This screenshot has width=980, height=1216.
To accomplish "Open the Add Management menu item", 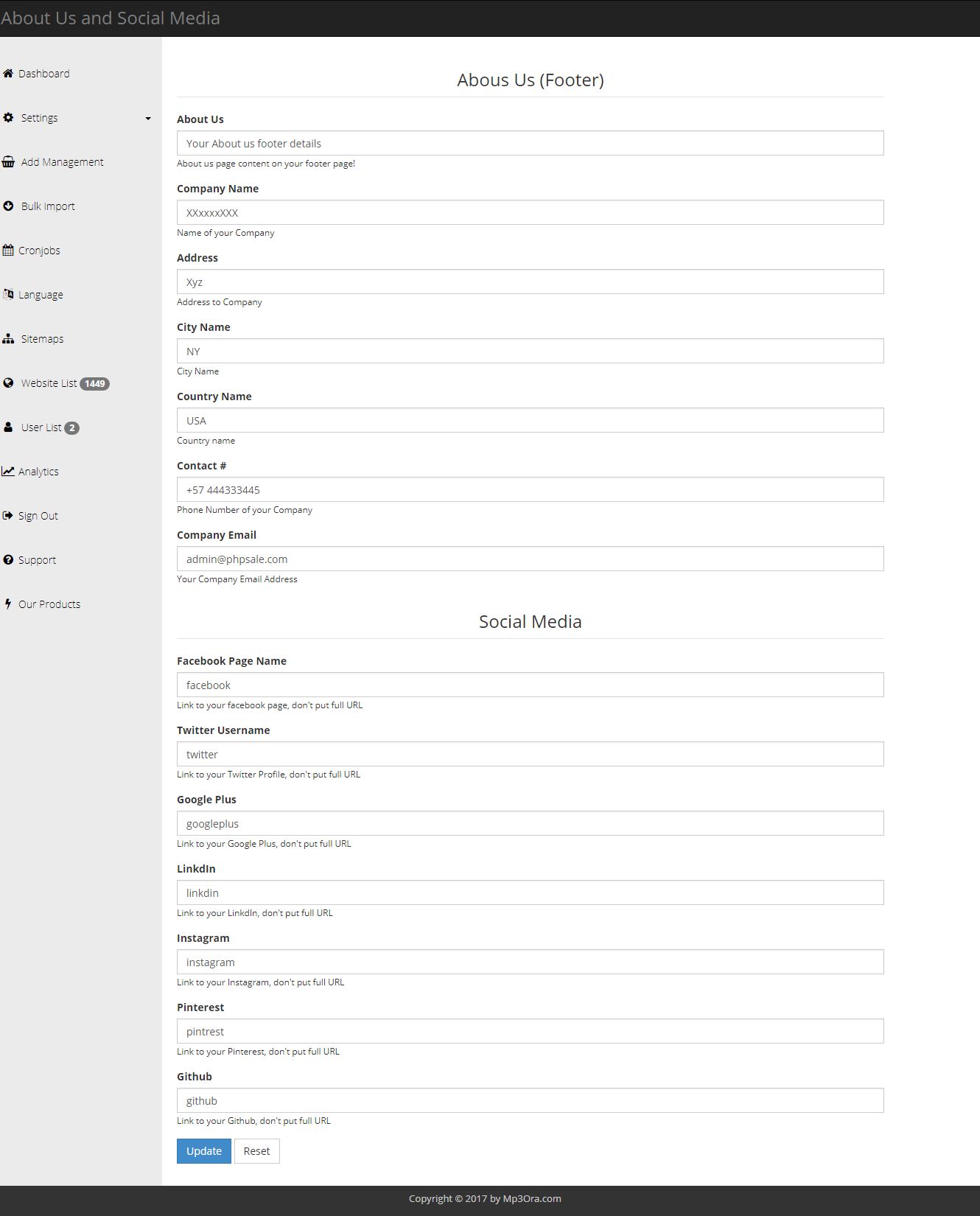I will pyautogui.click(x=63, y=162).
